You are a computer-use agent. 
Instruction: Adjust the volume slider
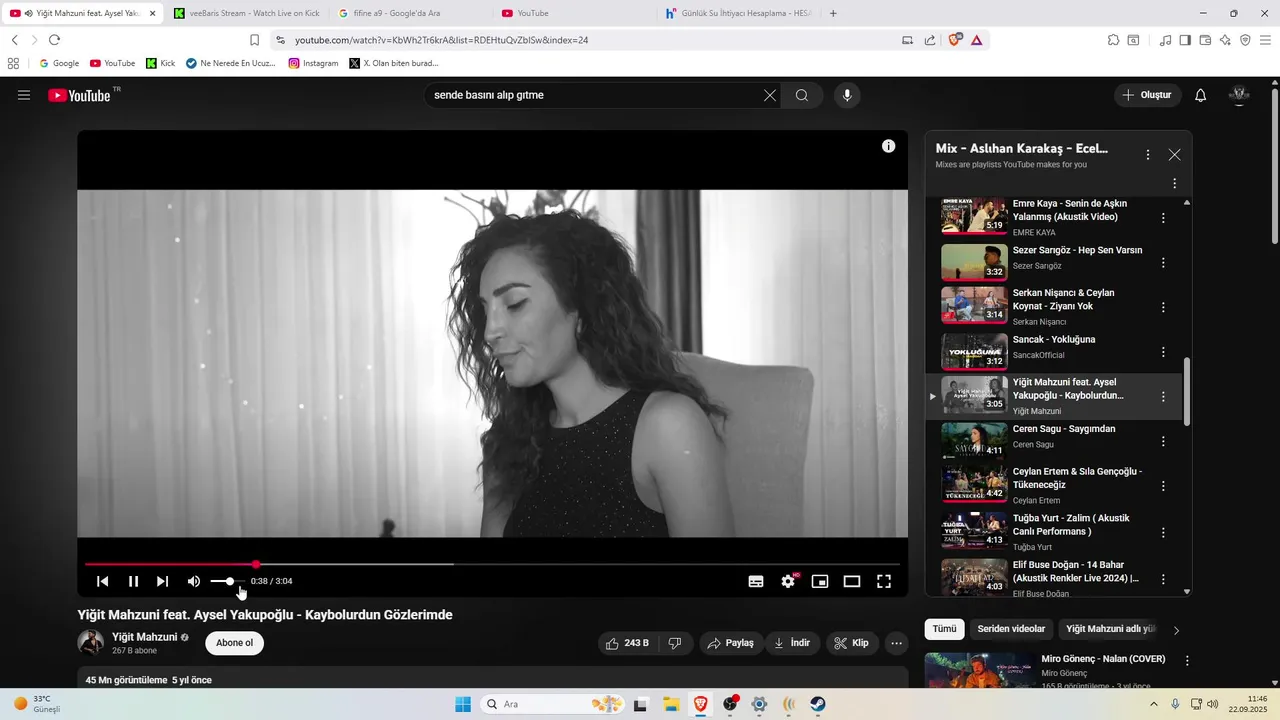pos(227,581)
